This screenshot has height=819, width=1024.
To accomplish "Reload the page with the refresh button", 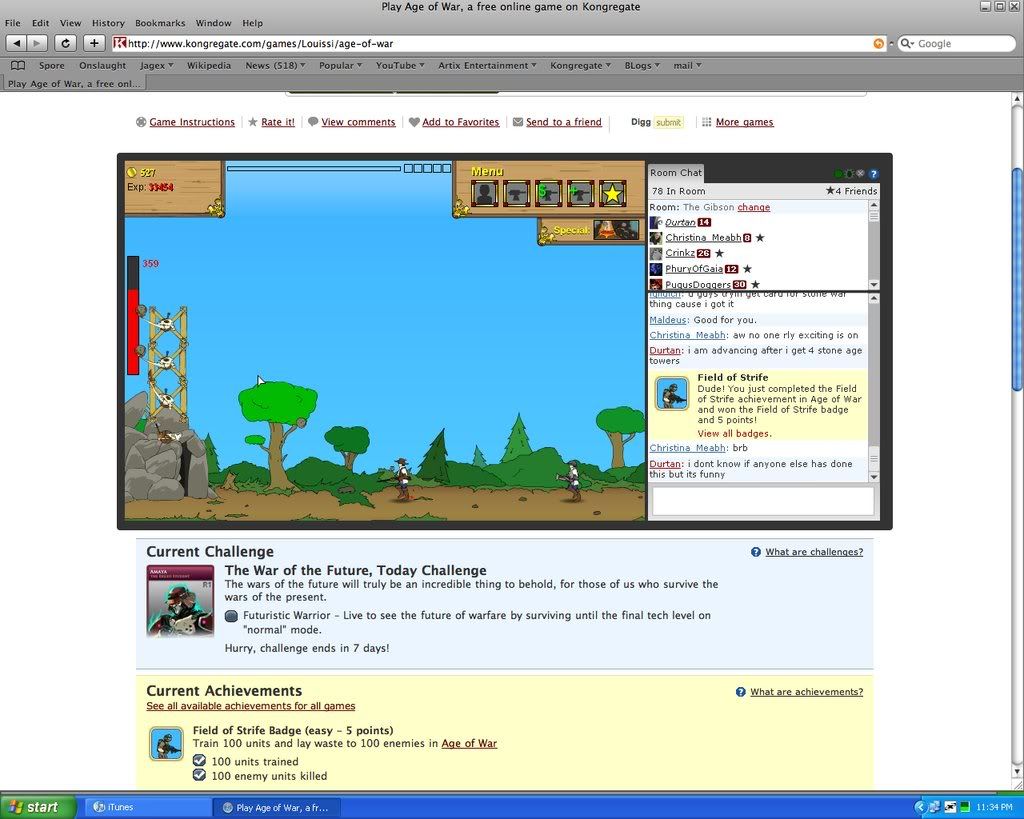I will click(x=65, y=43).
